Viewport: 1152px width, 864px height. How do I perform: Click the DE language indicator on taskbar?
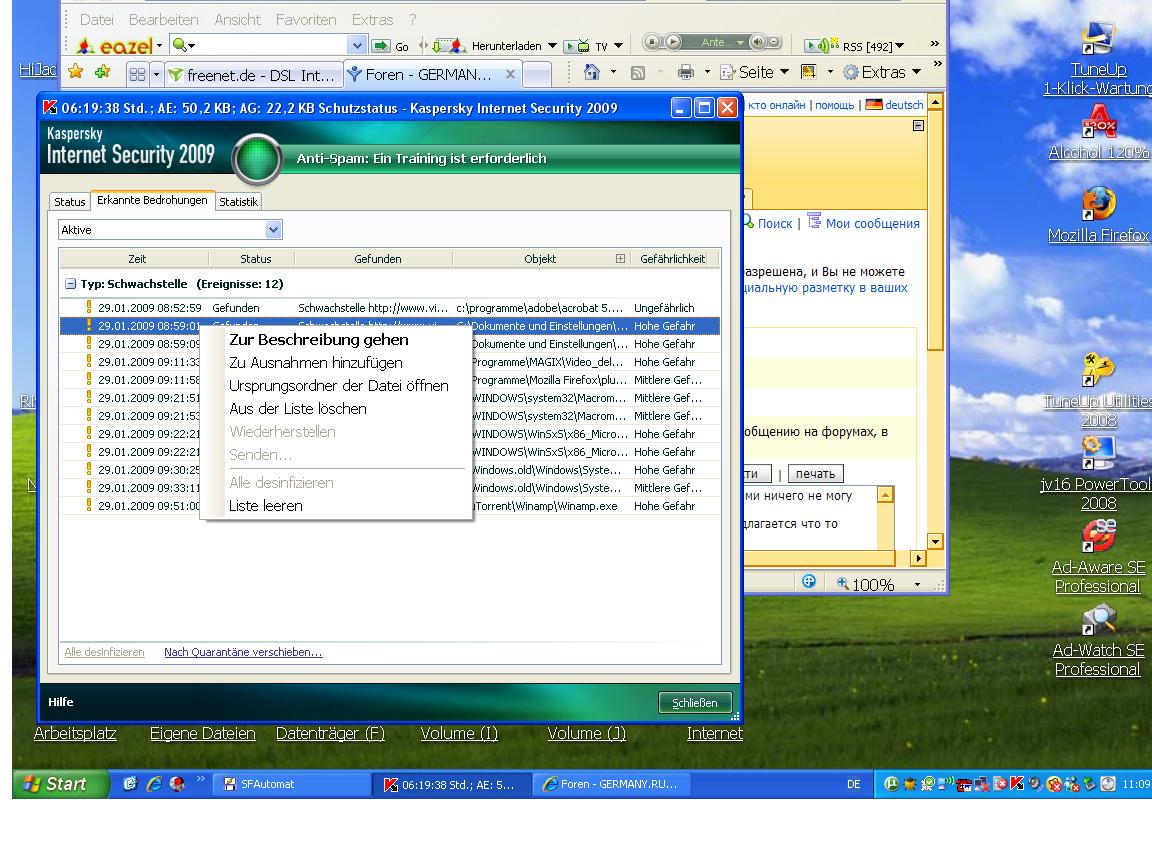point(854,784)
